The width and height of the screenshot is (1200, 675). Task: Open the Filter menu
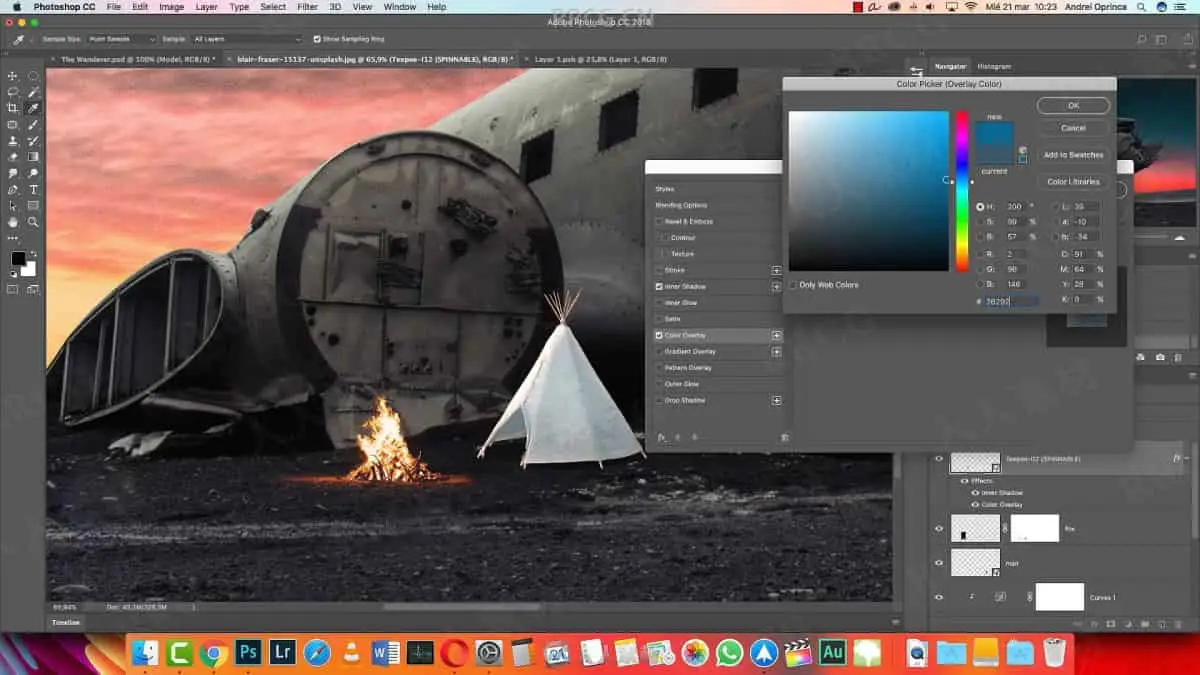click(307, 7)
